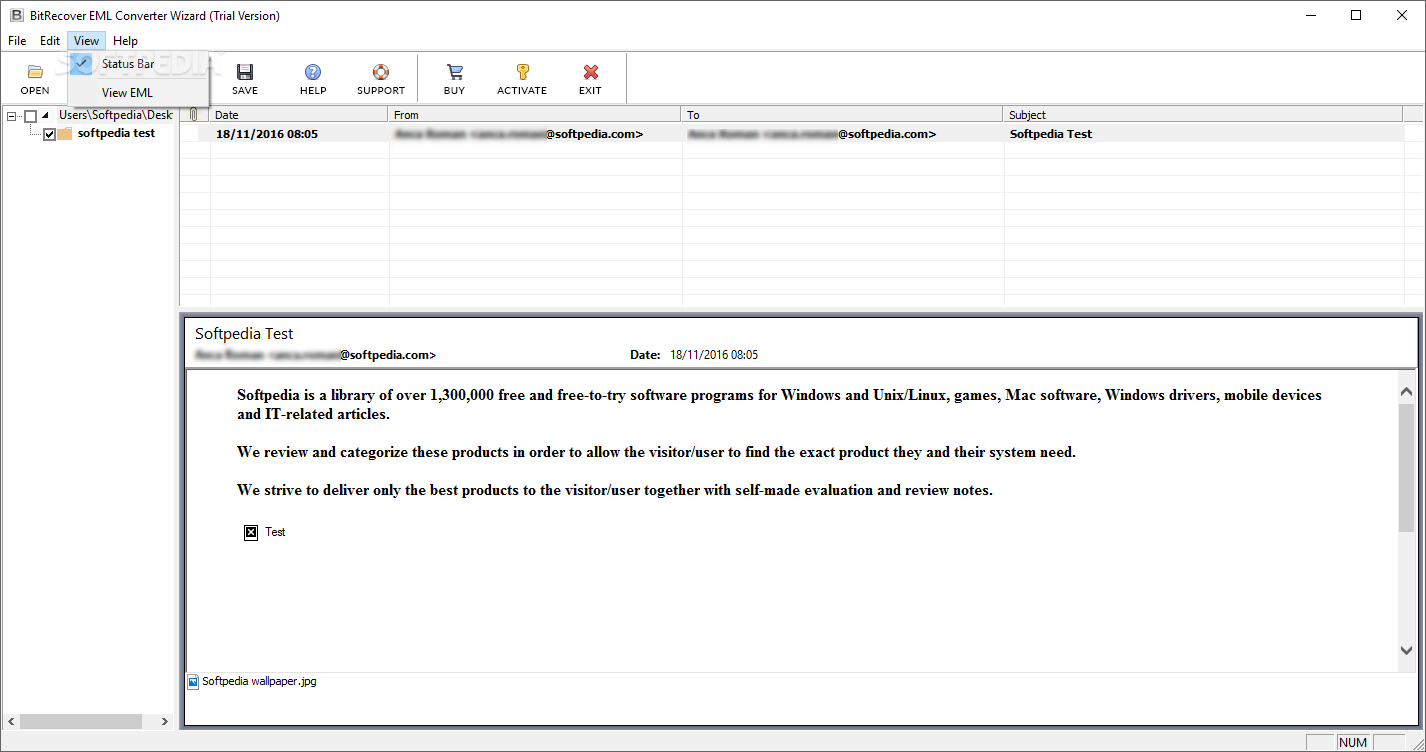Sort emails by Subject column
This screenshot has width=1426, height=752.
click(x=1202, y=115)
